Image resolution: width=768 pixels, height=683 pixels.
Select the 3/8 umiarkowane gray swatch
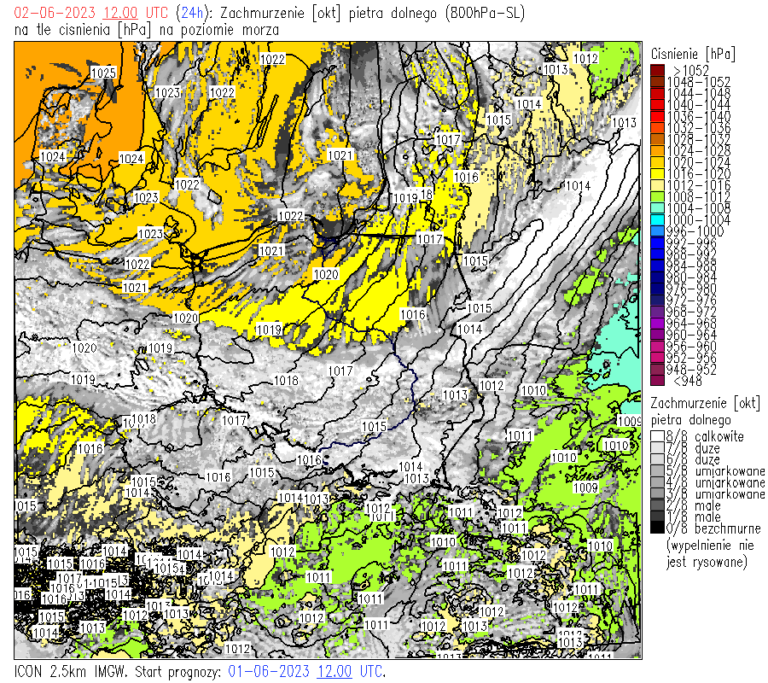(x=657, y=494)
